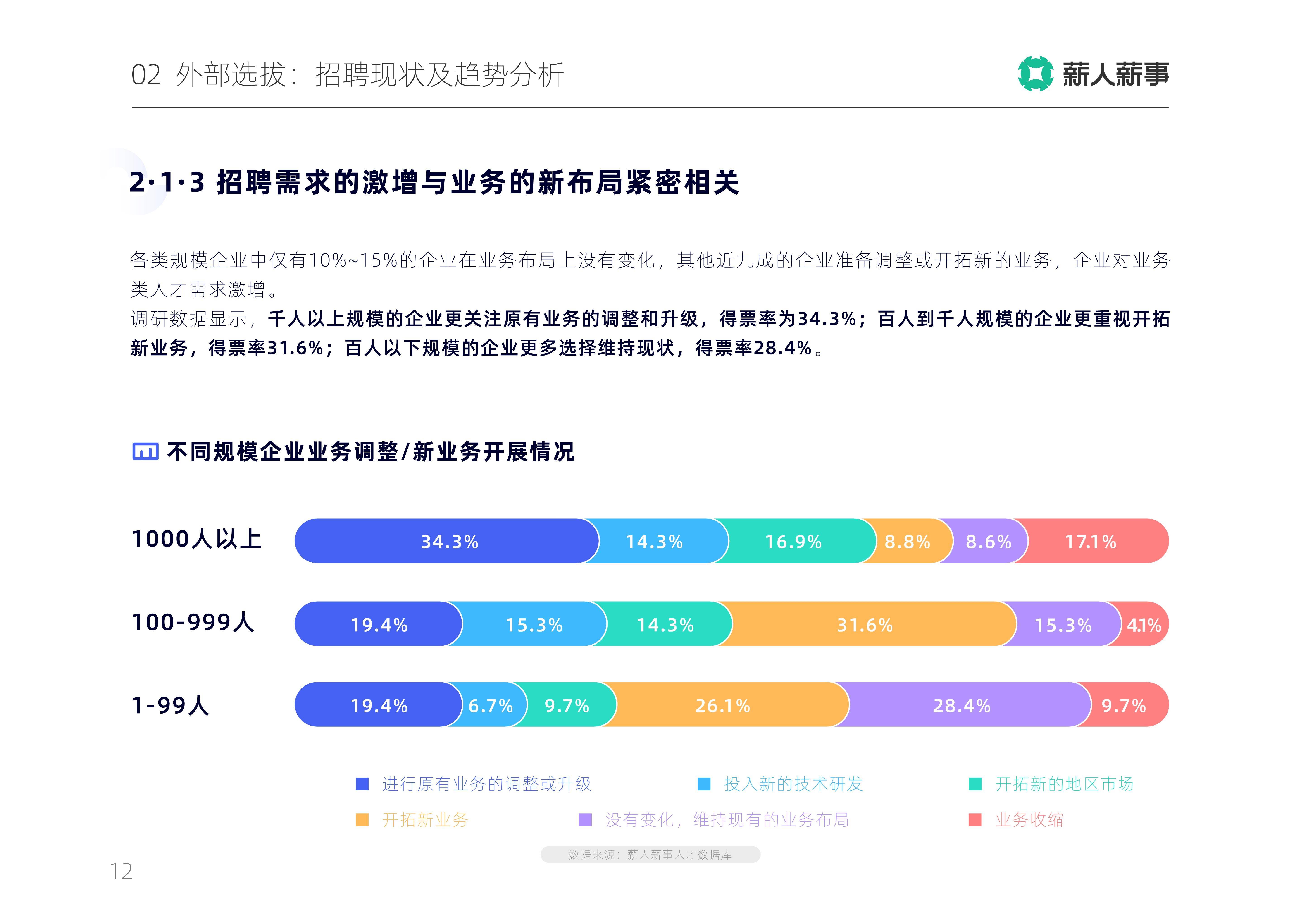Viewport: 1301px width, 924px height.
Task: Click legend text 开拓新业务
Action: [x=426, y=820]
